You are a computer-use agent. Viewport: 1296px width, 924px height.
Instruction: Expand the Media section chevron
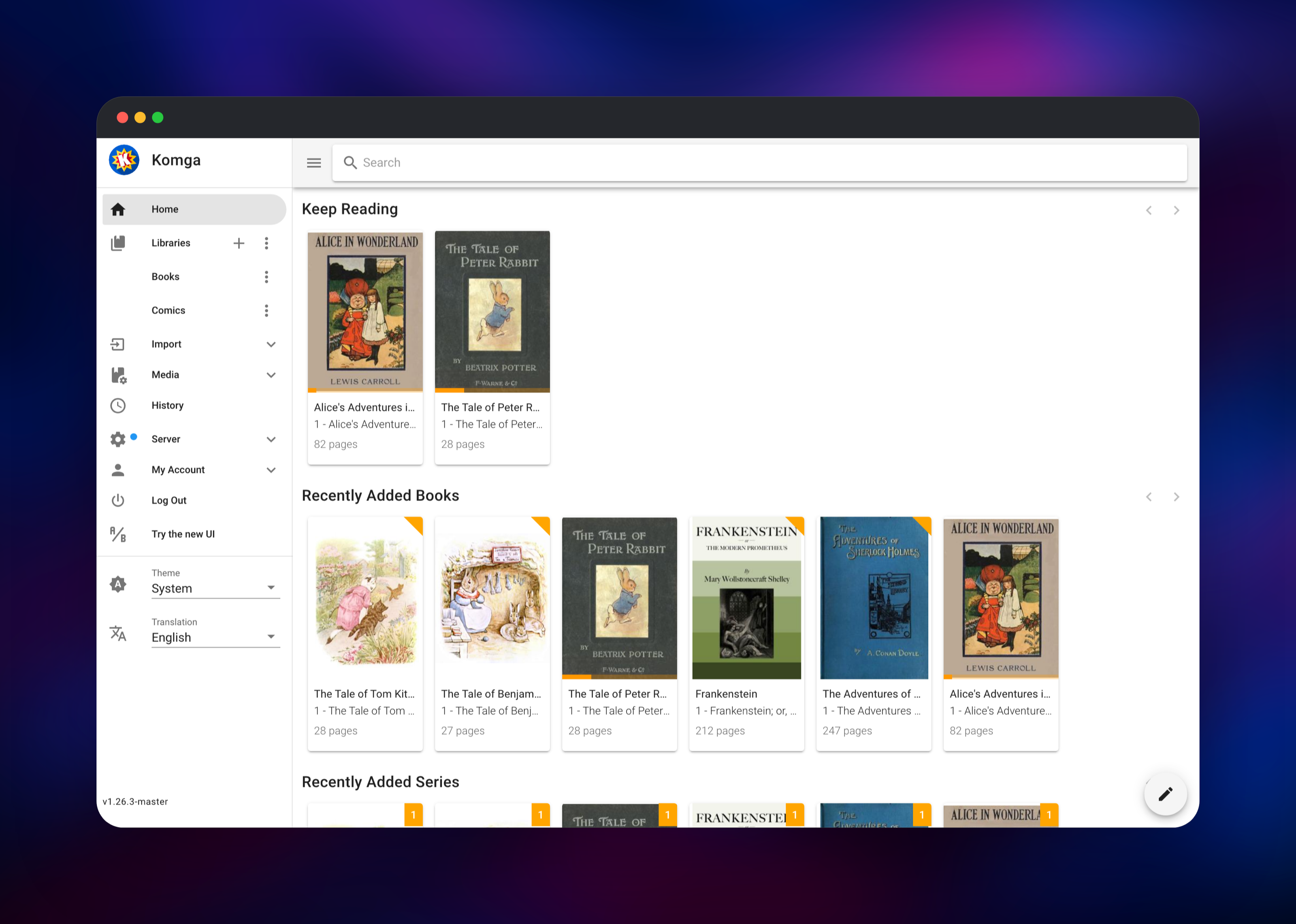271,375
